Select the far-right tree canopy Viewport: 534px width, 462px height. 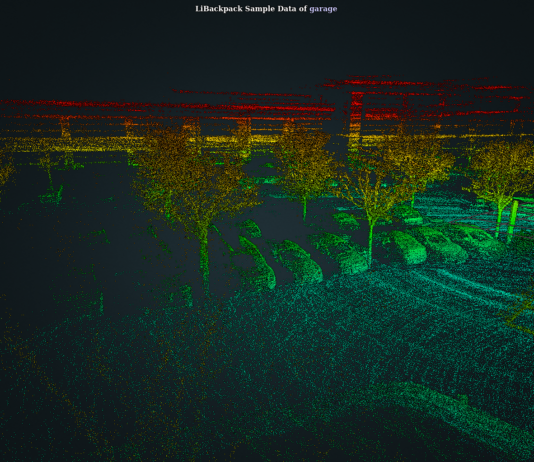pyautogui.click(x=501, y=170)
